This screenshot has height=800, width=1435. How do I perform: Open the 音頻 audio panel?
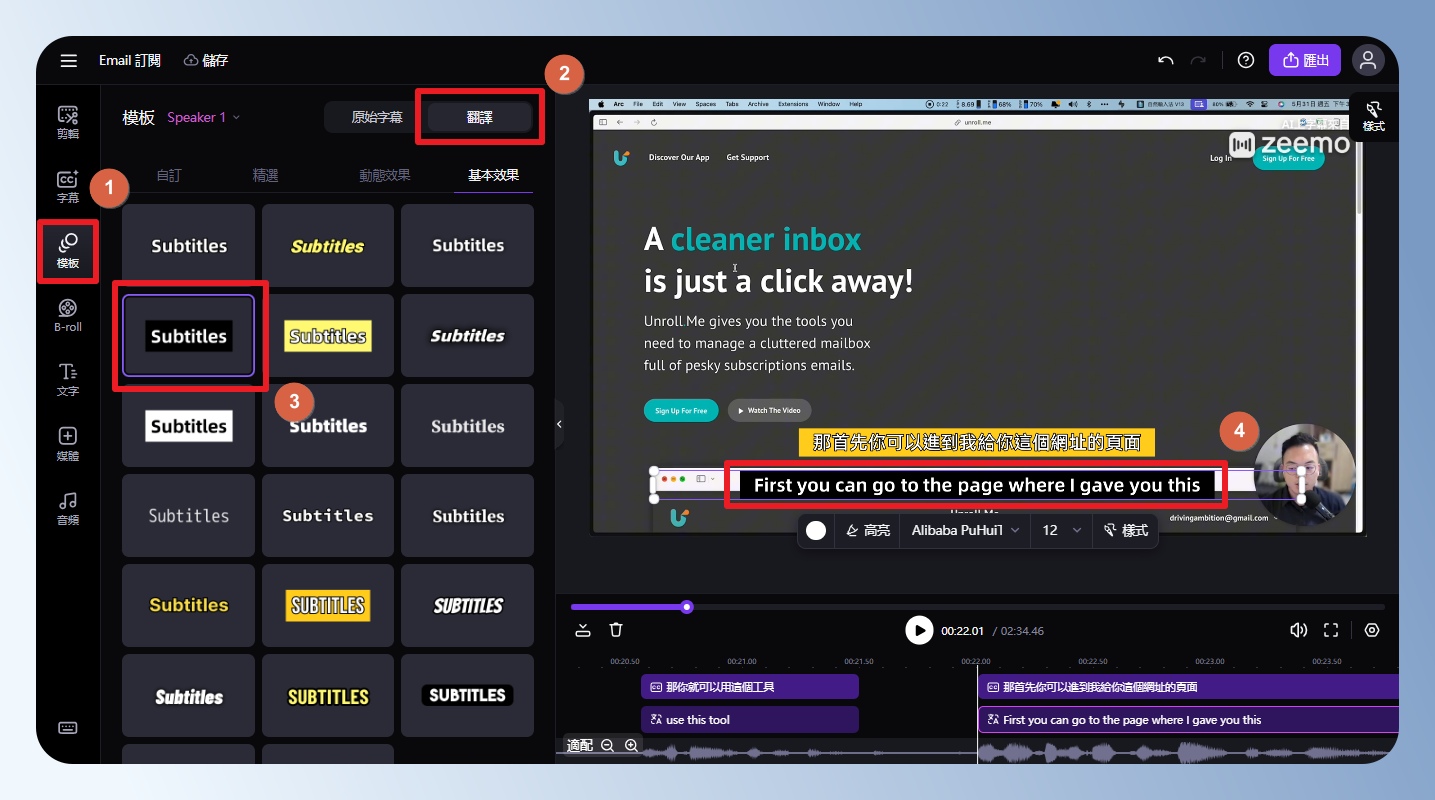coord(67,508)
